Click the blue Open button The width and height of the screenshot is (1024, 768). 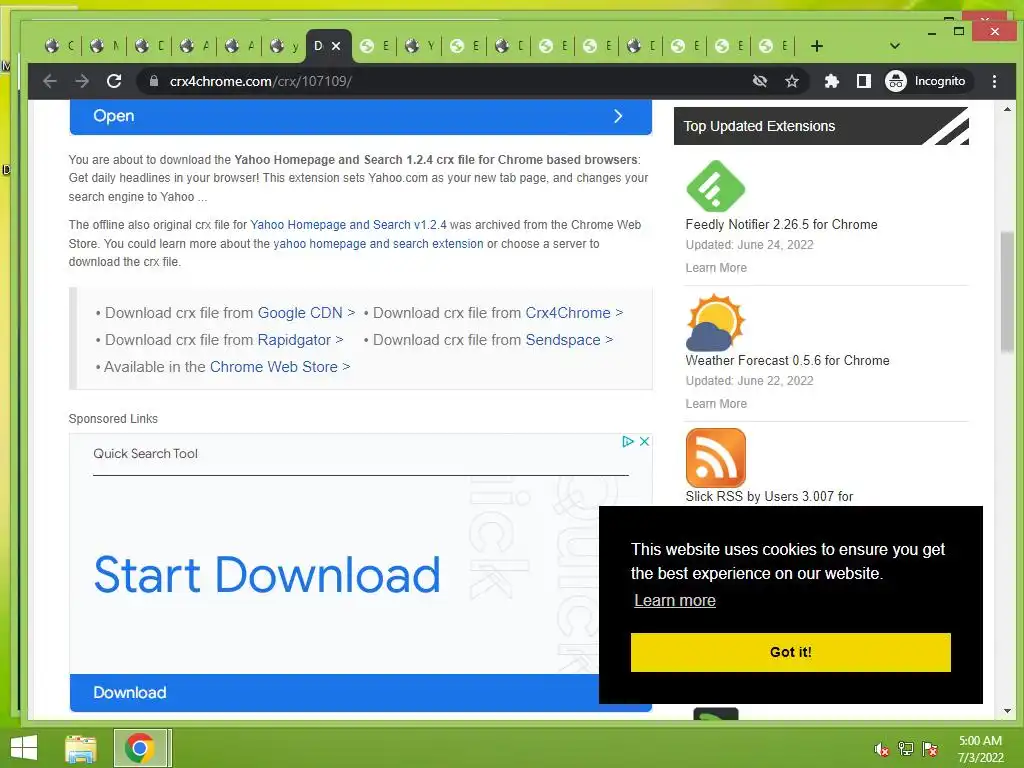[x=360, y=116]
